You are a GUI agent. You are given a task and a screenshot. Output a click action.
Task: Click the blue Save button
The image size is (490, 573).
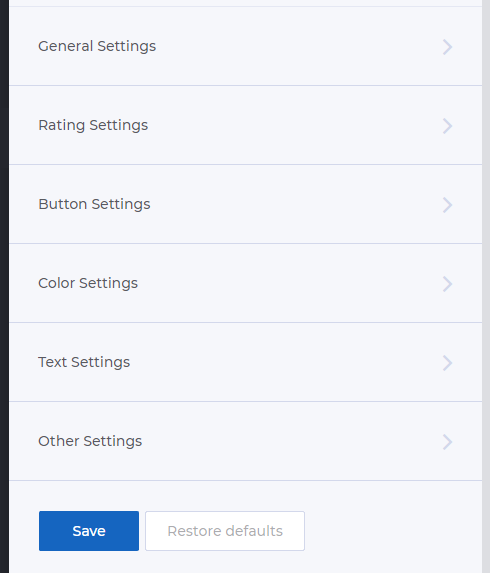point(89,531)
